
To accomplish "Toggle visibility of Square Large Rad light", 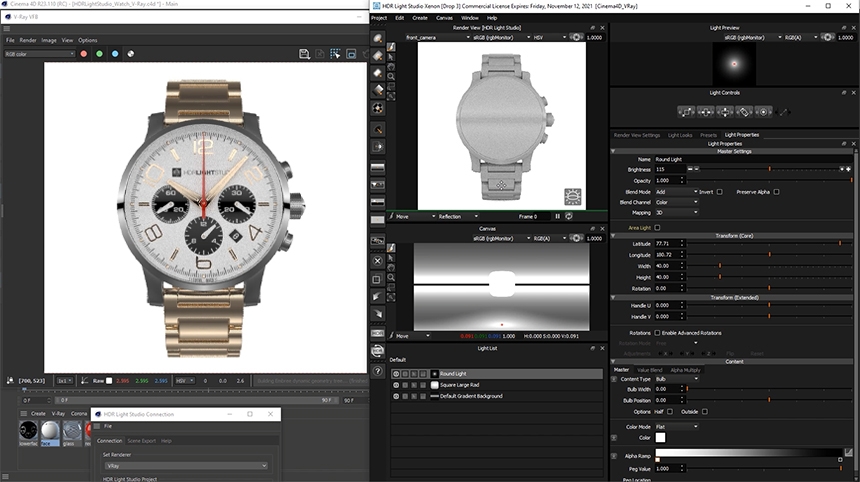I will [x=396, y=385].
